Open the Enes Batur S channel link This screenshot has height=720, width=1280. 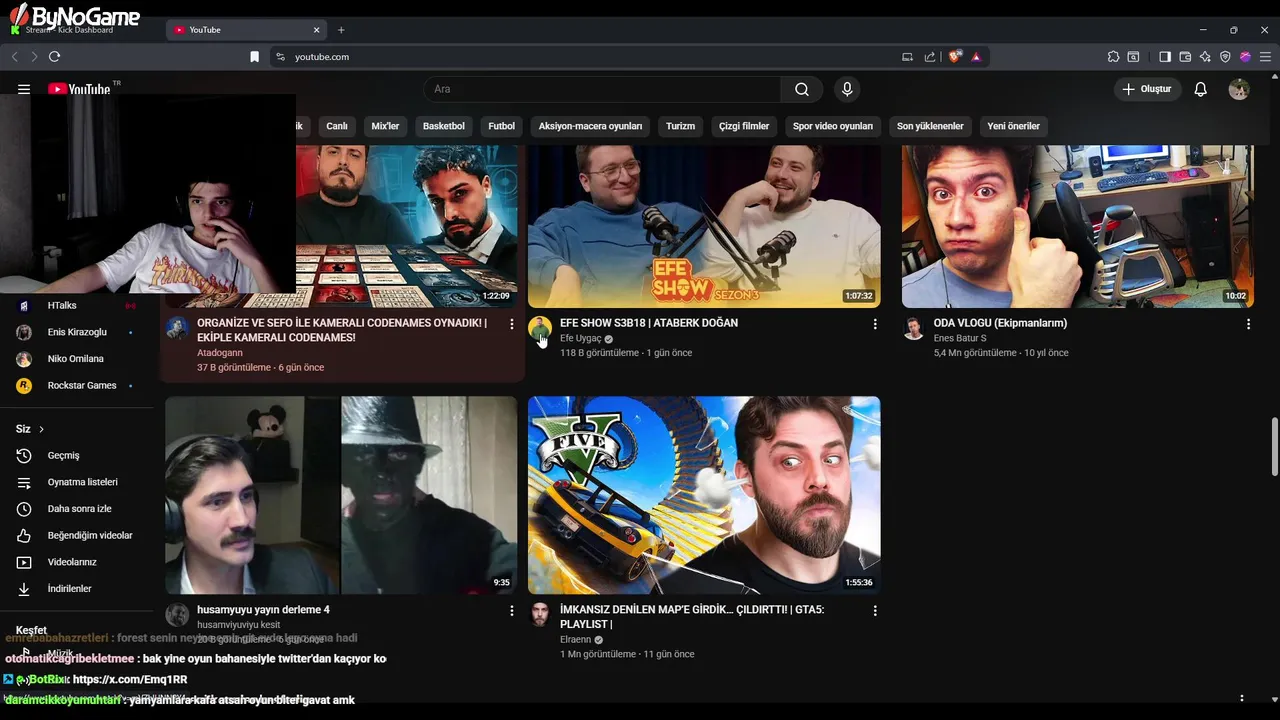960,338
